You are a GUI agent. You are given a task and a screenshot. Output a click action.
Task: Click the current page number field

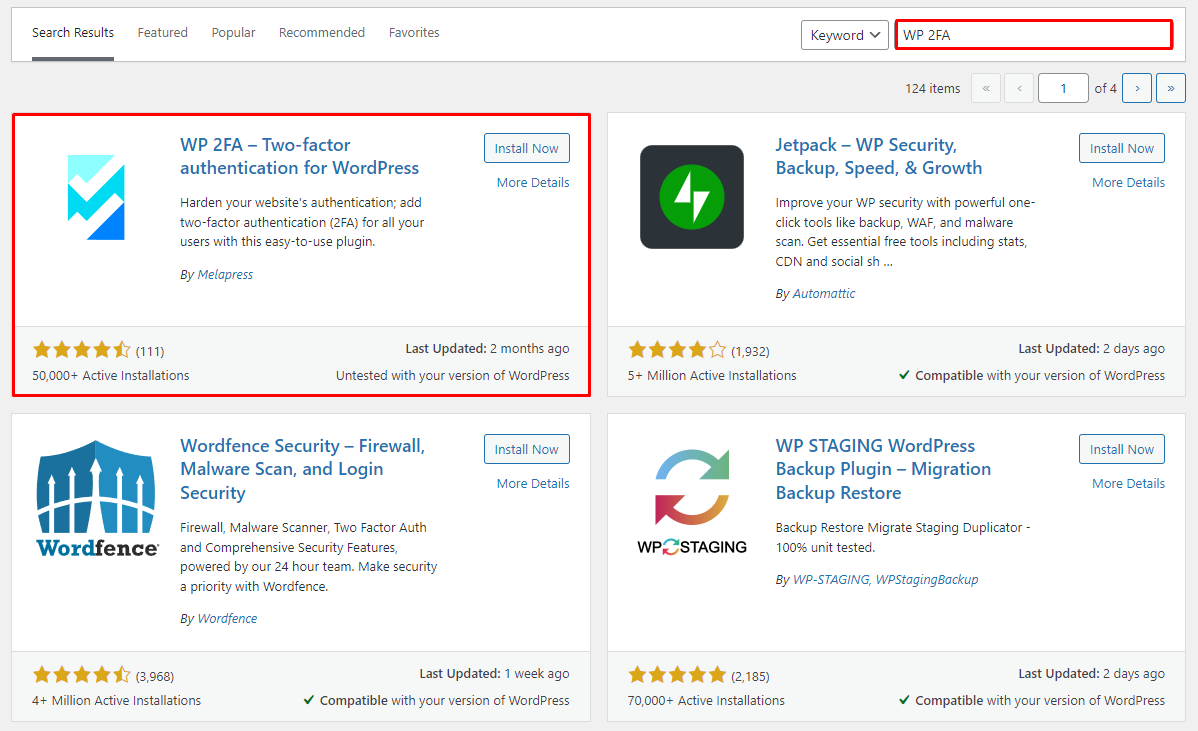[1062, 88]
